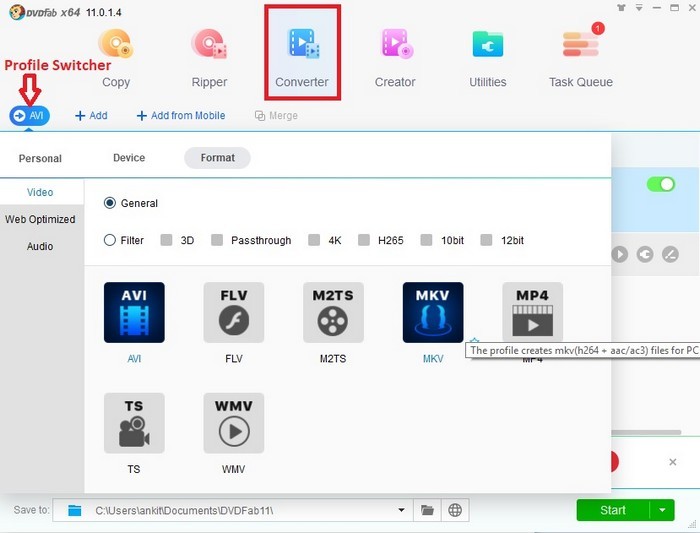
Task: Switch to the Format tab
Action: click(x=217, y=158)
